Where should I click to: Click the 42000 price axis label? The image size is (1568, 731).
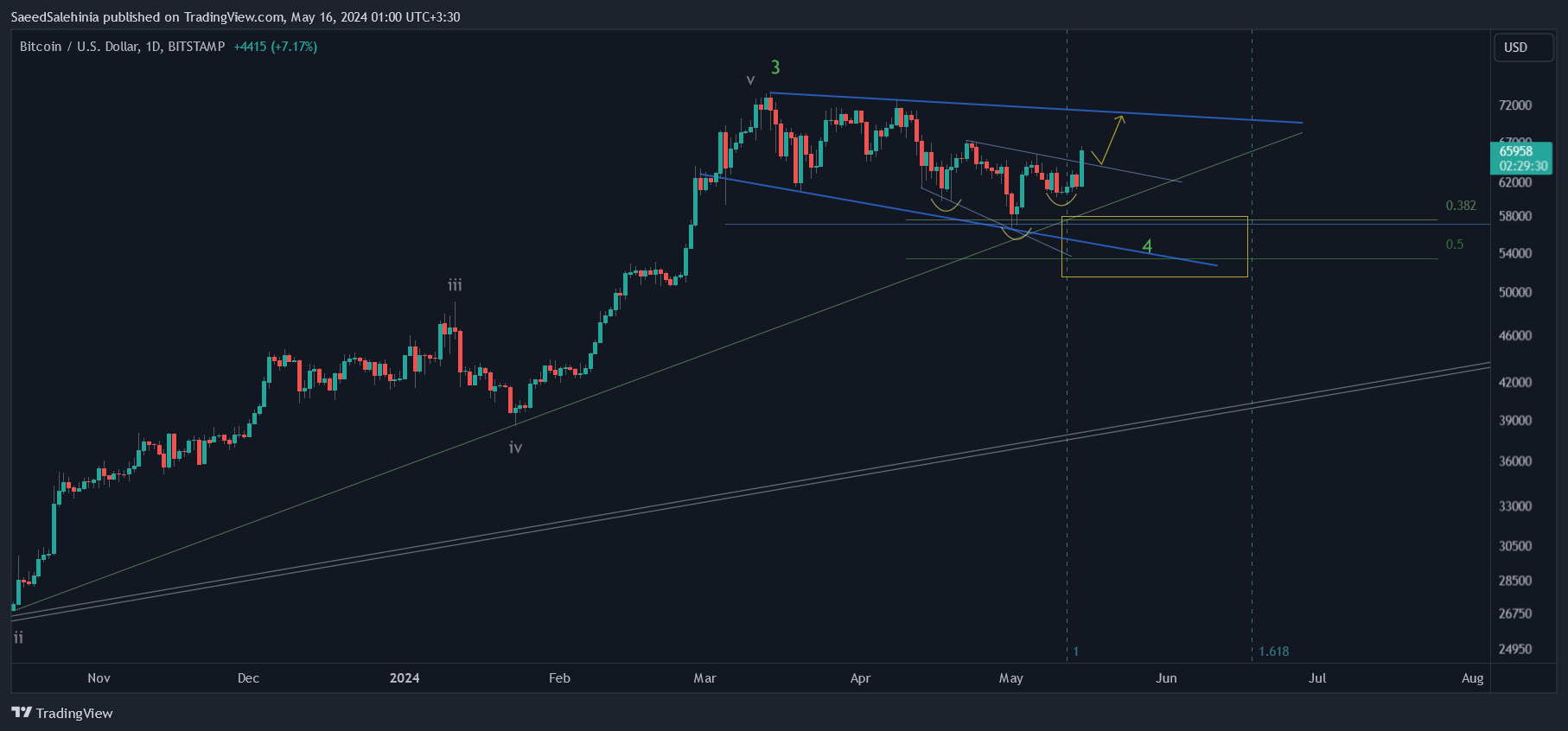pyautogui.click(x=1515, y=382)
